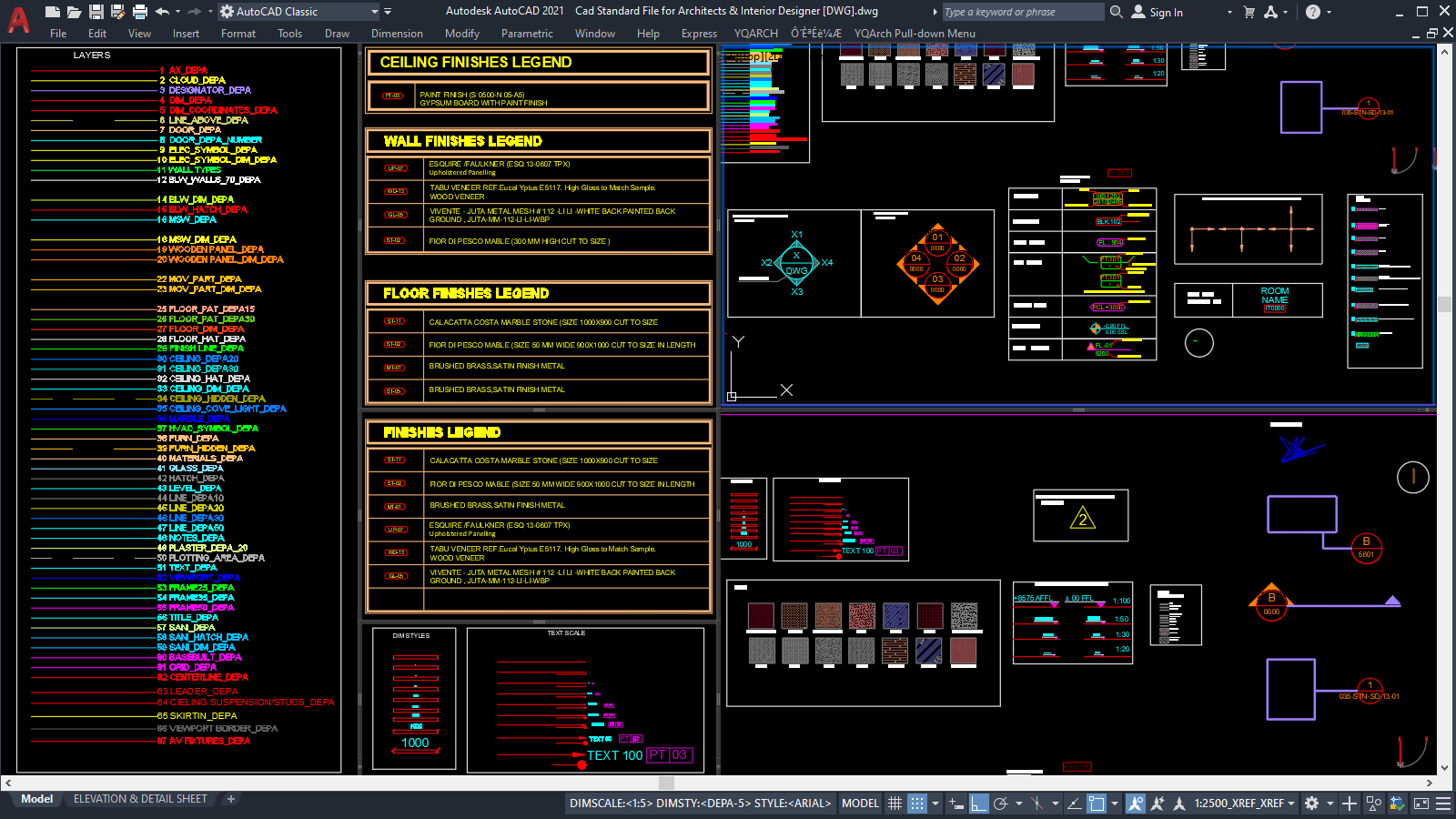The width and height of the screenshot is (1456, 819).
Task: Click the Save icon in the toolbar
Action: pos(95,10)
